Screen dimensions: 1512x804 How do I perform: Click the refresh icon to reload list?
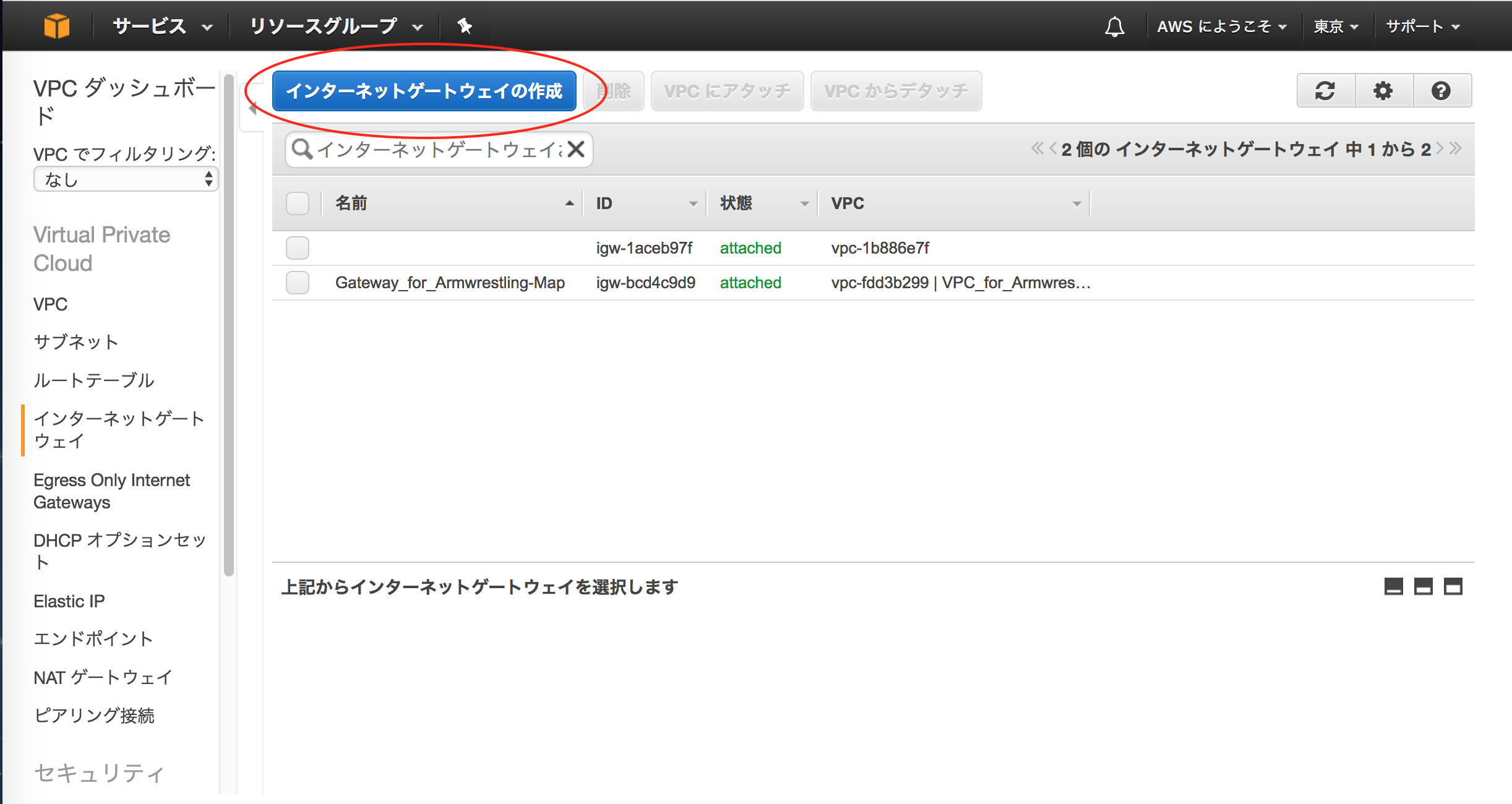pos(1325,91)
